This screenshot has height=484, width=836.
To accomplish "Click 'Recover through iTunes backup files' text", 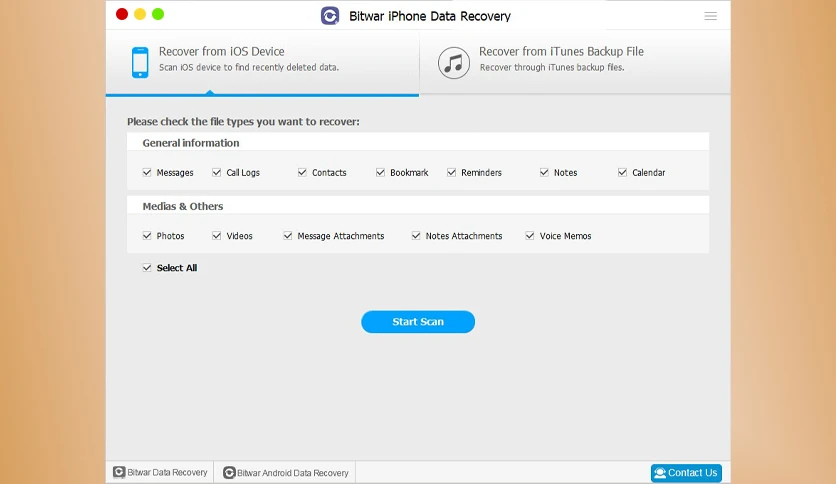I will coord(552,67).
